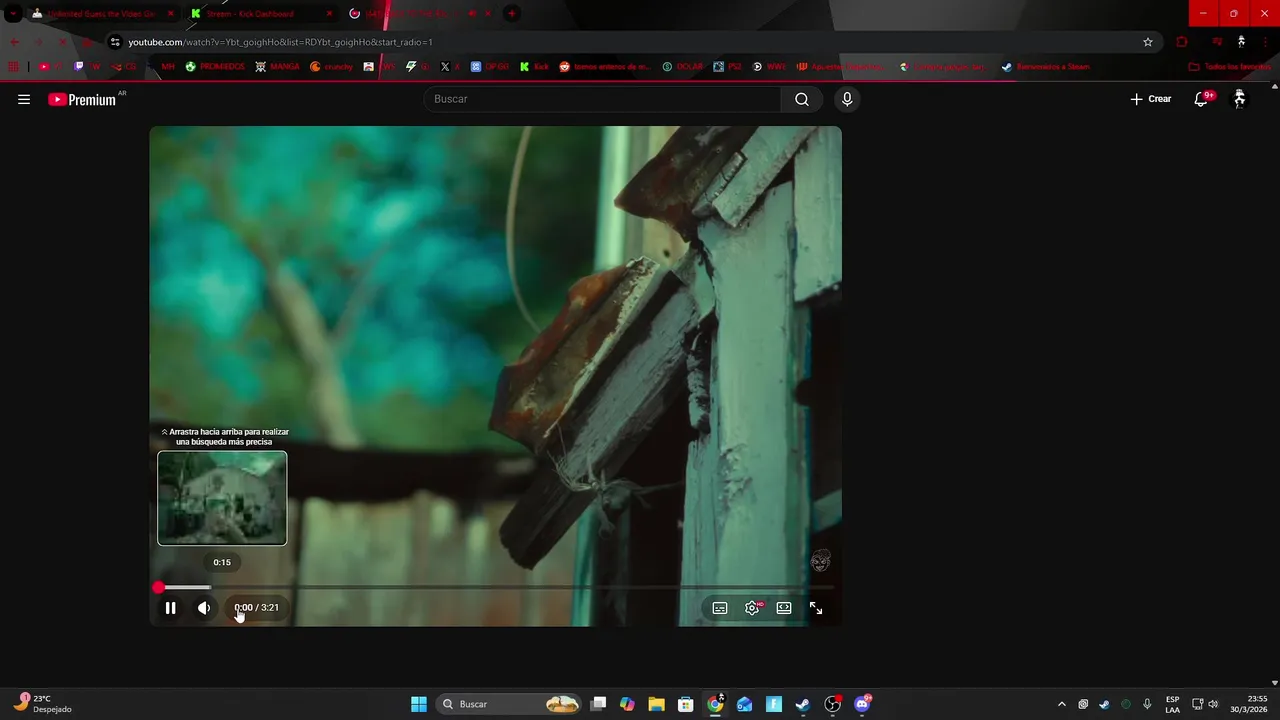Open Discord from the taskbar

click(x=862, y=704)
